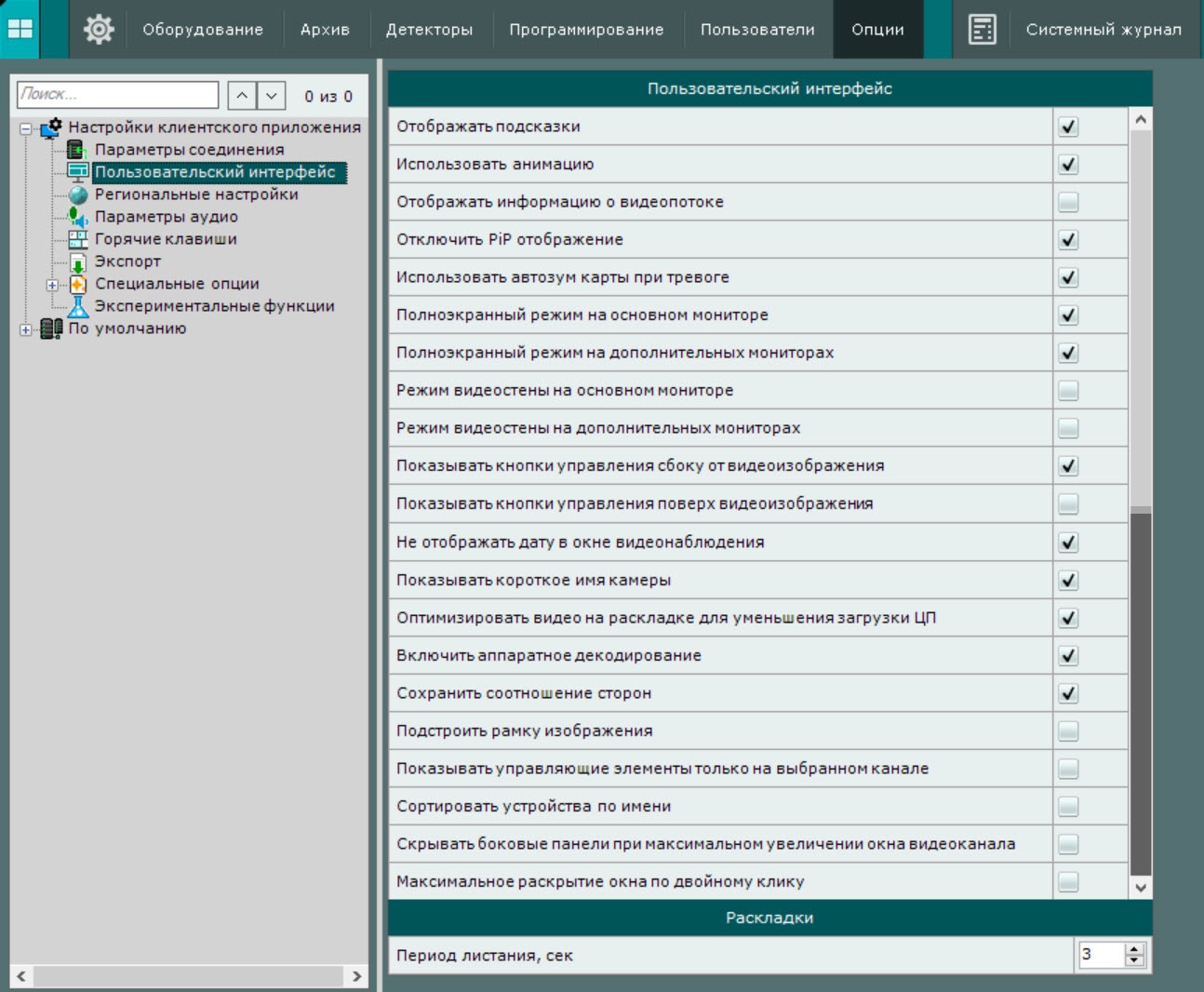Expand the По умолчанию tree node

click(x=26, y=329)
